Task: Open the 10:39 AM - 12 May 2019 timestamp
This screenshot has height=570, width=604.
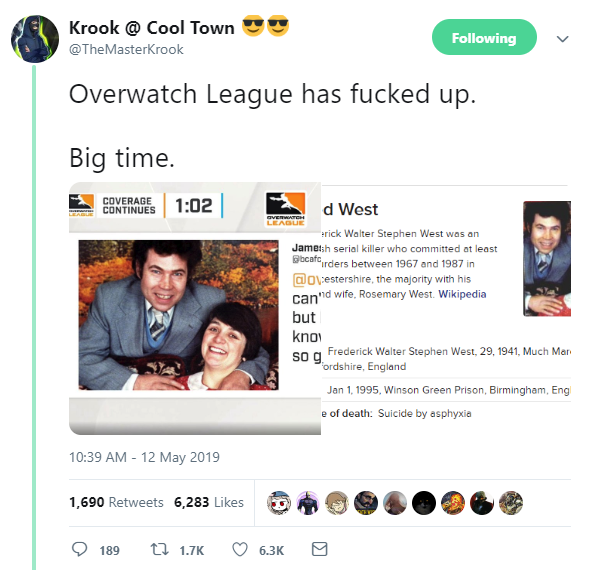Action: pos(144,457)
